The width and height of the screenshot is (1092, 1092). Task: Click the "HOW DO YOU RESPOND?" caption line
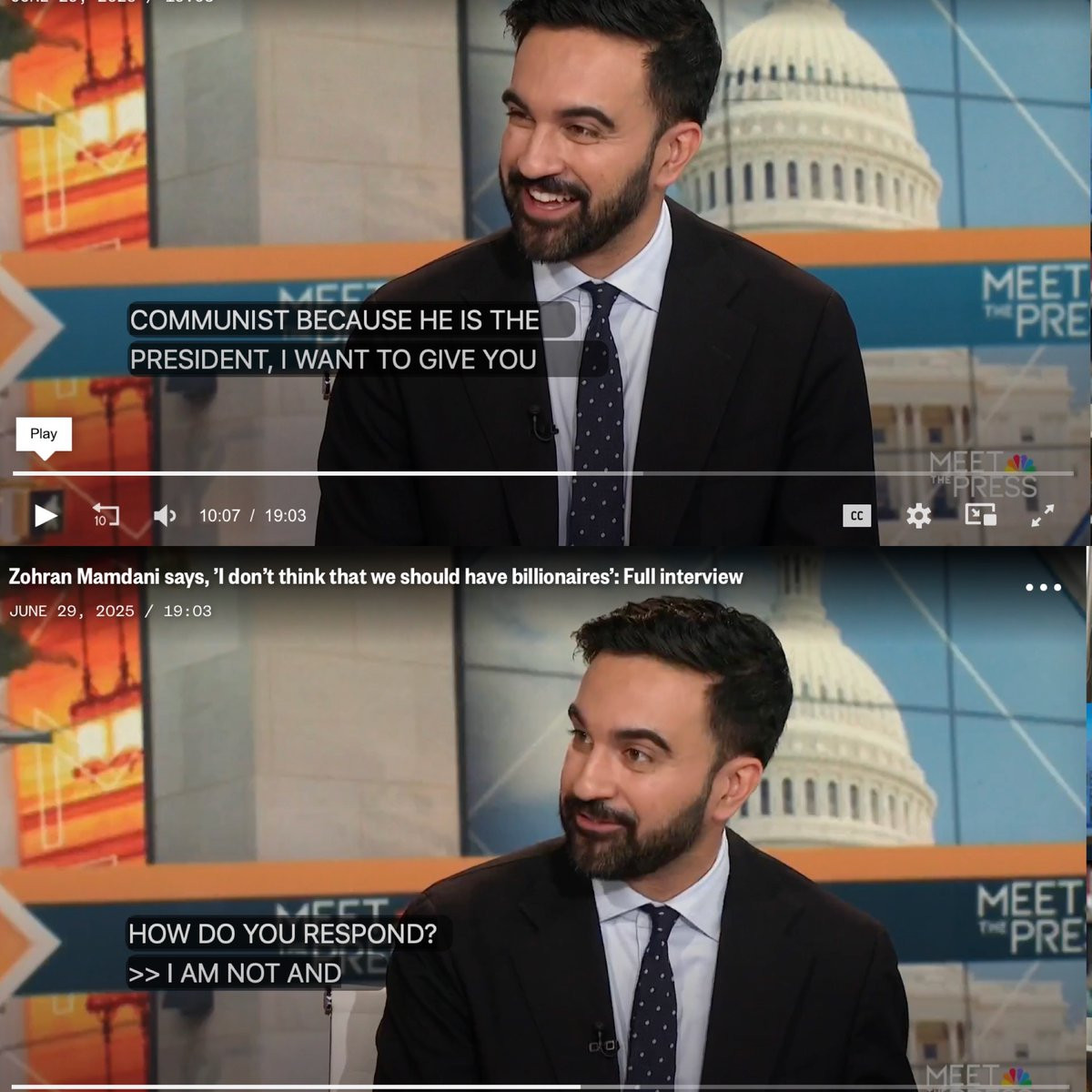point(282,934)
